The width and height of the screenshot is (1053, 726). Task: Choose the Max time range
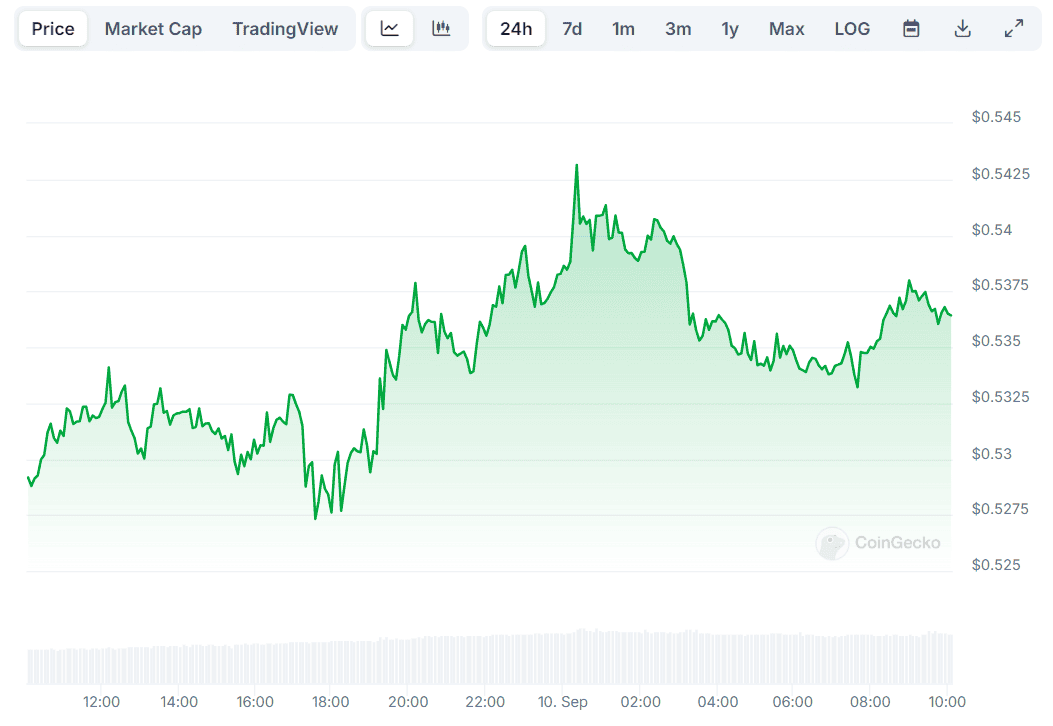(786, 29)
